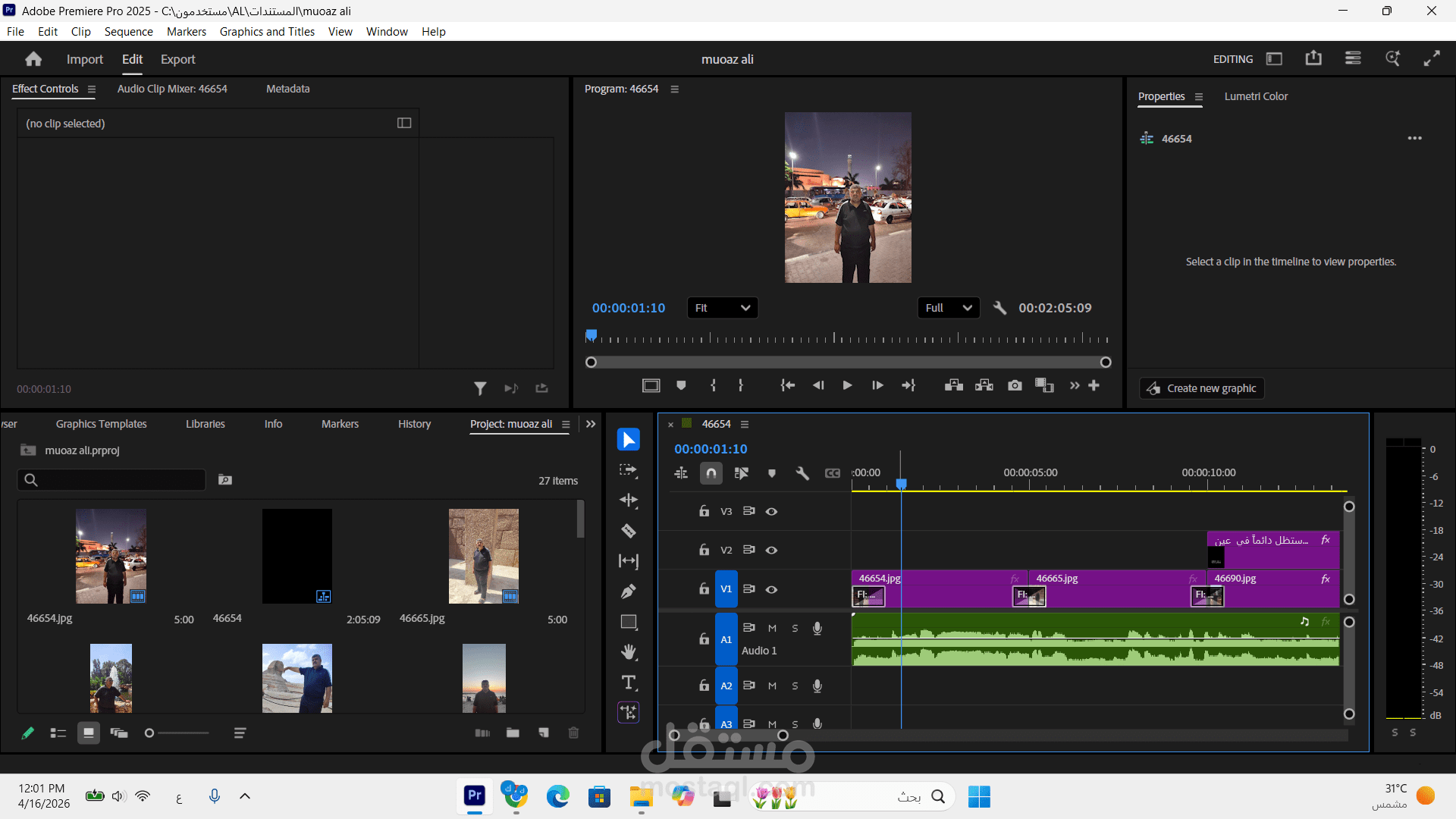Switch to the Metadata tab

coord(287,89)
